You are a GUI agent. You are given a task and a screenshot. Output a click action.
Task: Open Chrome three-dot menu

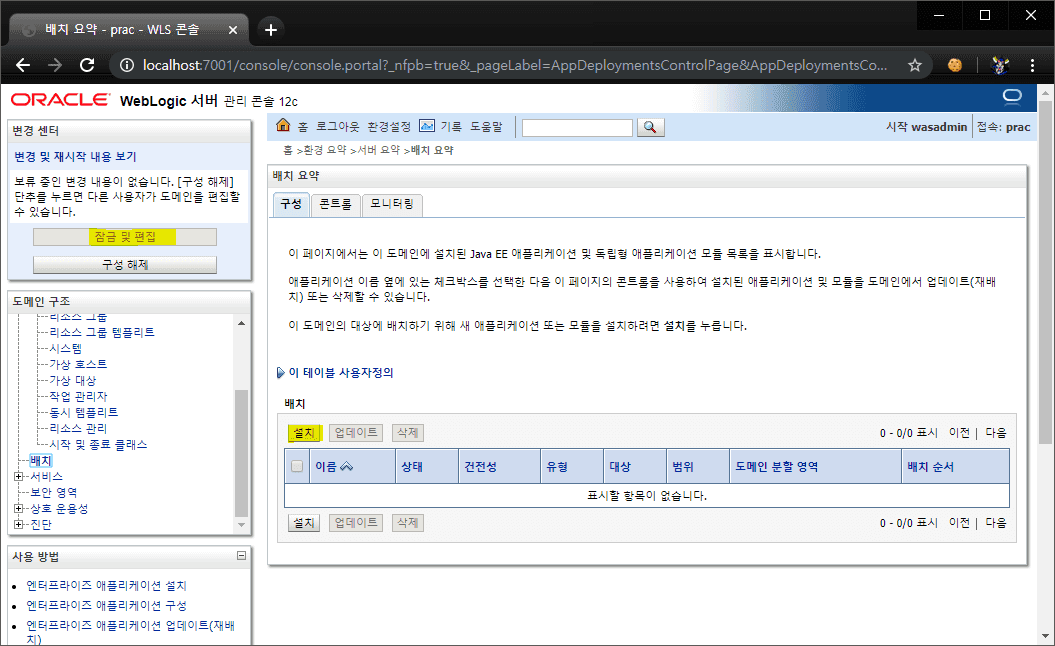1032,65
